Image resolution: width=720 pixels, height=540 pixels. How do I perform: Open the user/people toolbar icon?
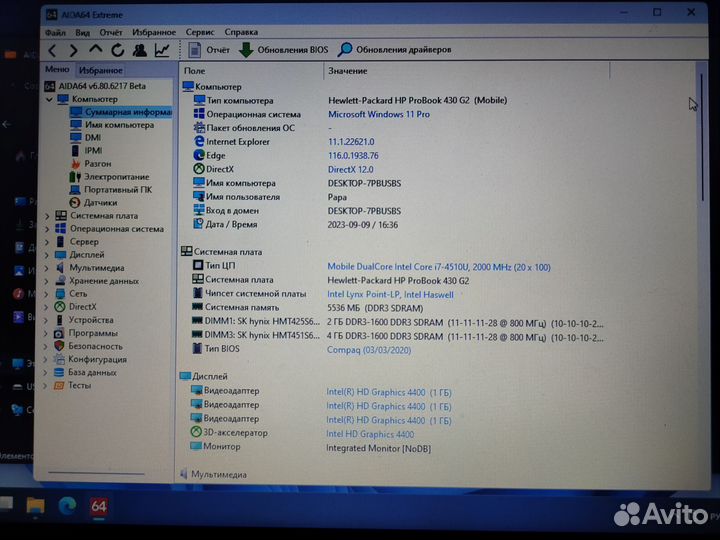coord(140,50)
